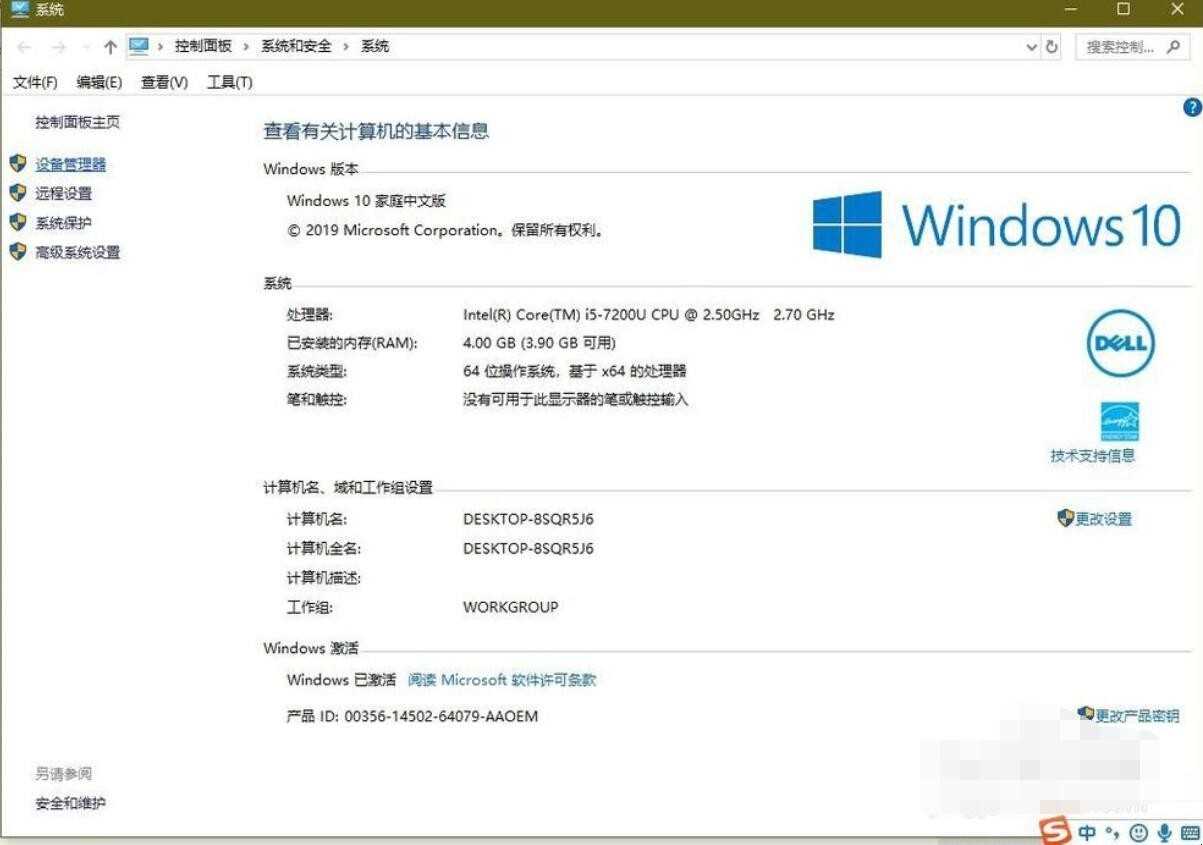Click the 产品 ID 00356-14502-64079-AAOEM text
Image resolution: width=1203 pixels, height=845 pixels.
412,716
